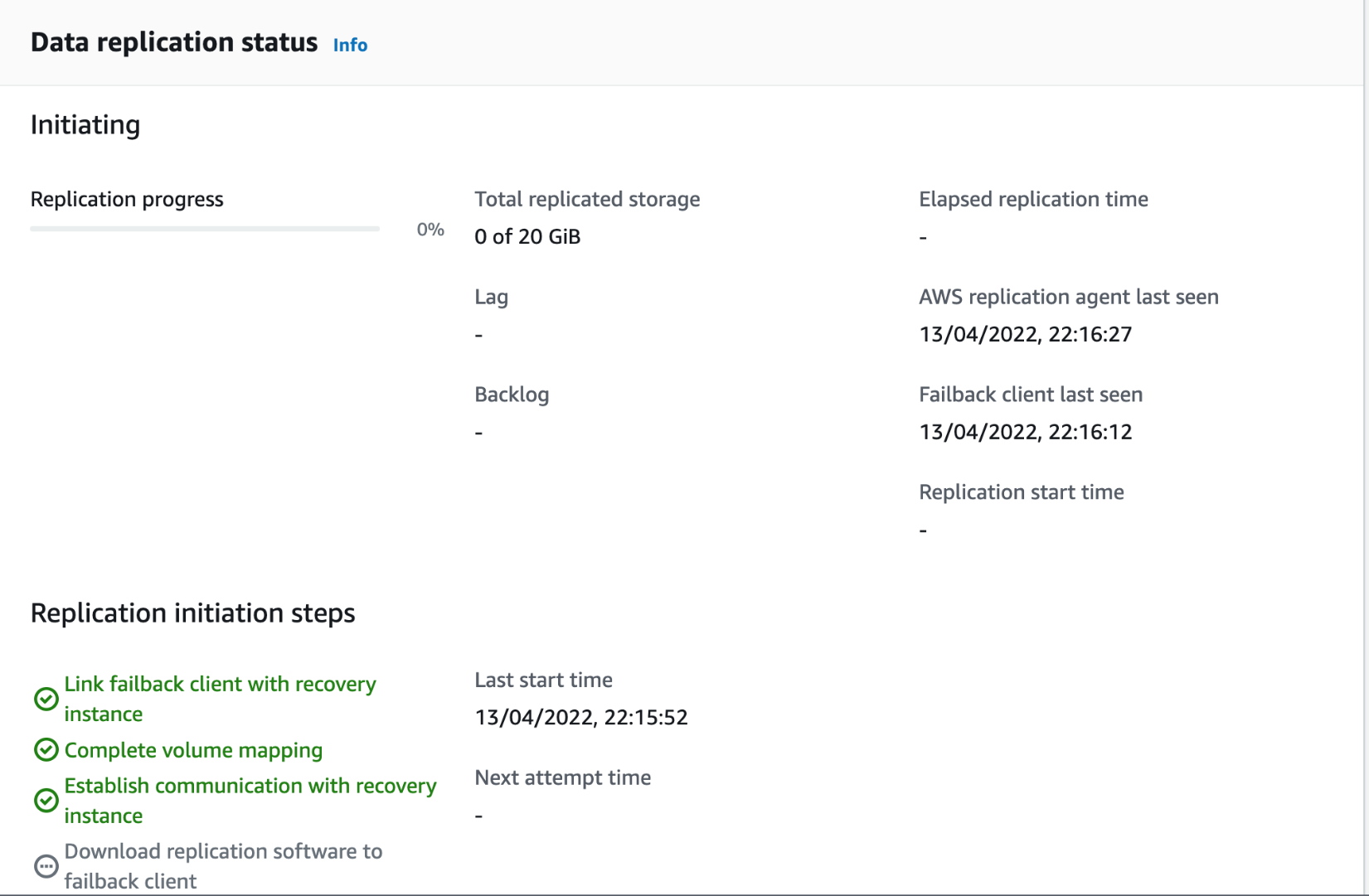Click the Backlog value placeholder
1369x896 pixels.
click(478, 432)
